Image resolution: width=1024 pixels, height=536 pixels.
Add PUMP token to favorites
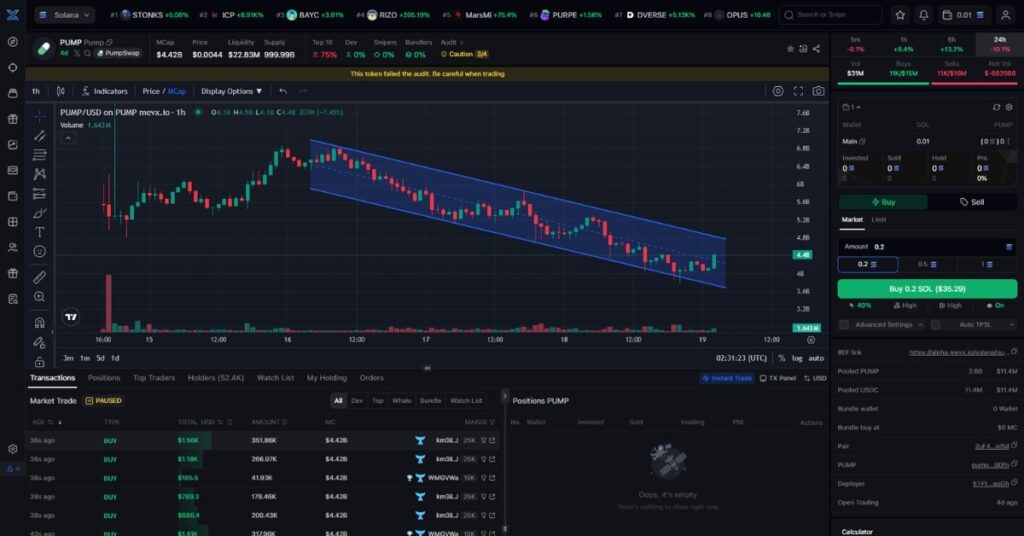coord(790,49)
